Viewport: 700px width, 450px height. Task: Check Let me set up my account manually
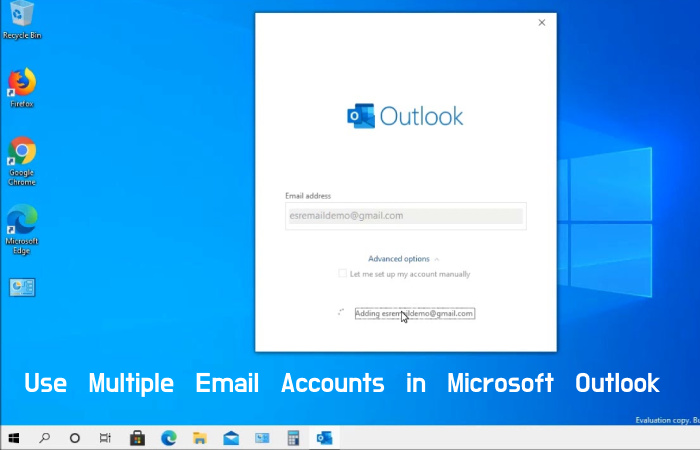click(342, 273)
